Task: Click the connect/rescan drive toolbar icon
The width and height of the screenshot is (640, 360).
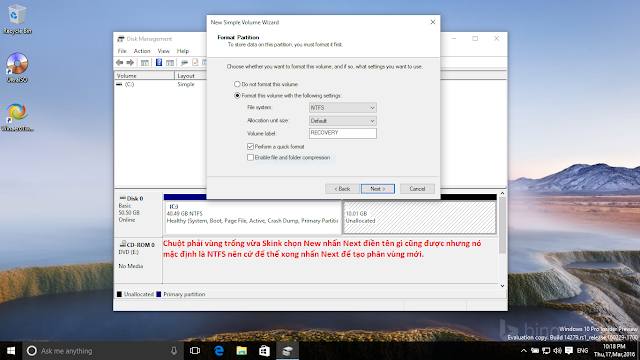Action: 184,62
